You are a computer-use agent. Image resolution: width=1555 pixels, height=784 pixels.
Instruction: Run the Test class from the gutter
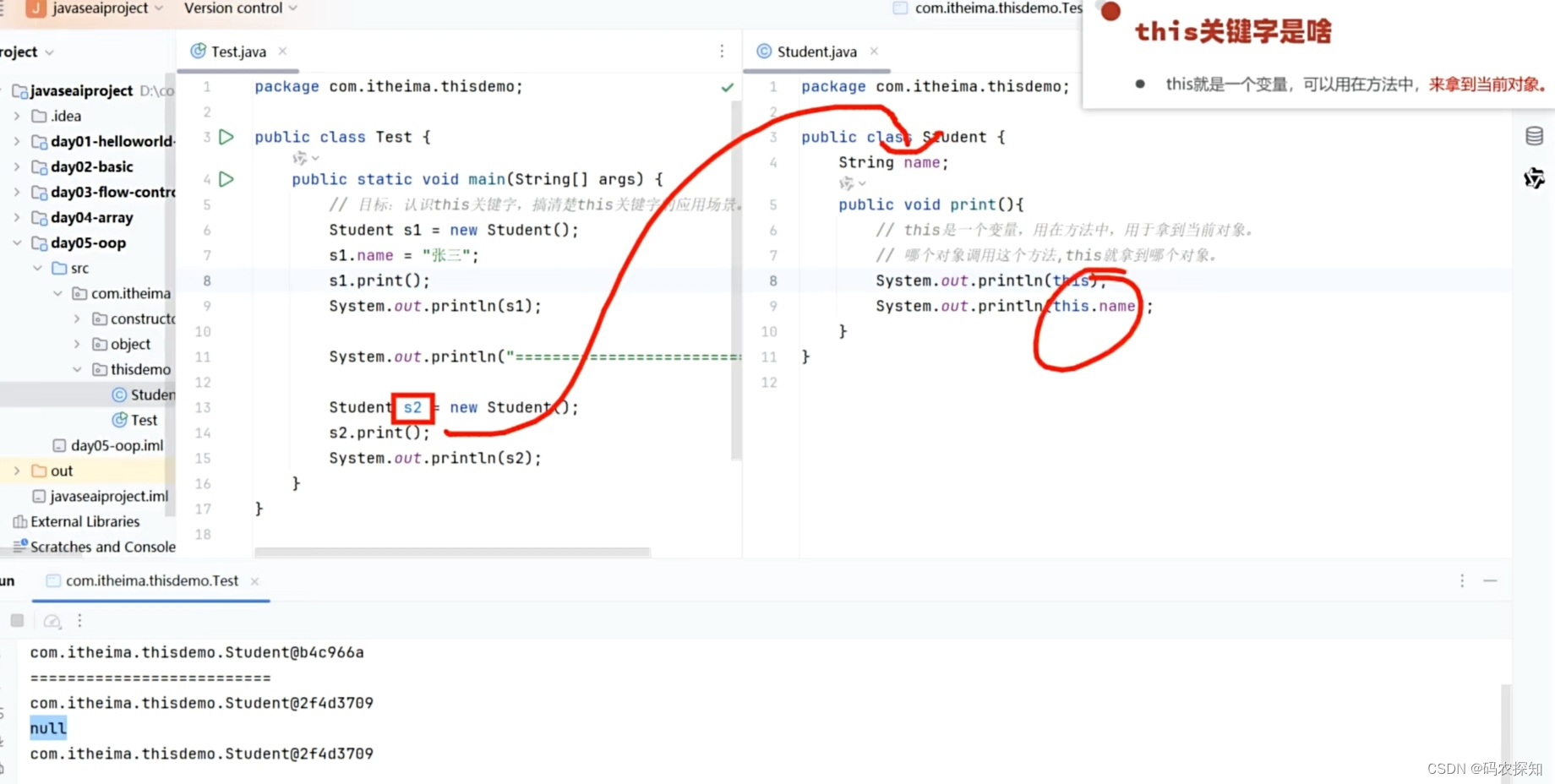click(x=226, y=137)
